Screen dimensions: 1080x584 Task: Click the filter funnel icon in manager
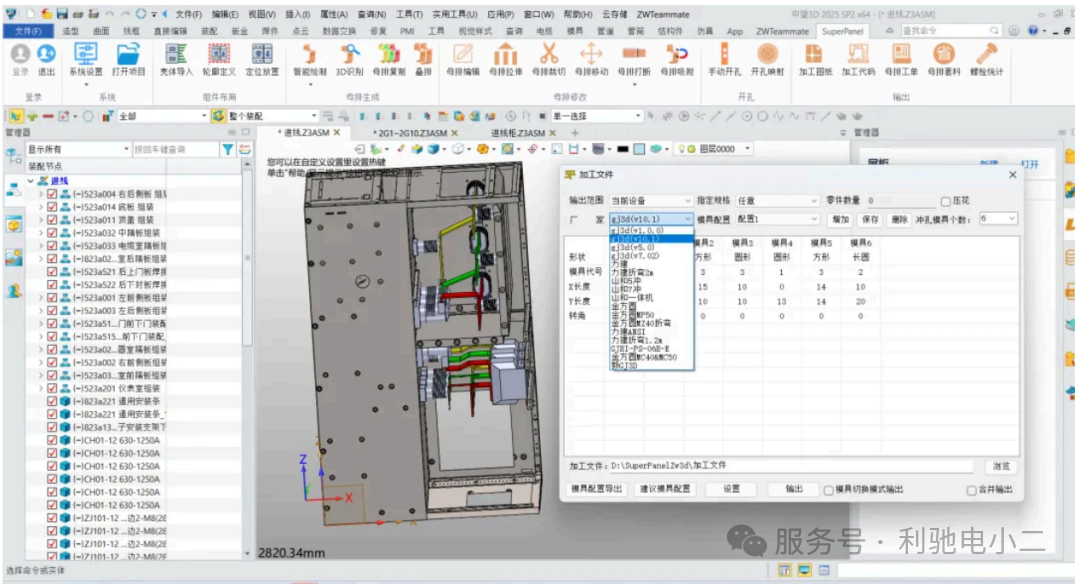pyautogui.click(x=227, y=149)
